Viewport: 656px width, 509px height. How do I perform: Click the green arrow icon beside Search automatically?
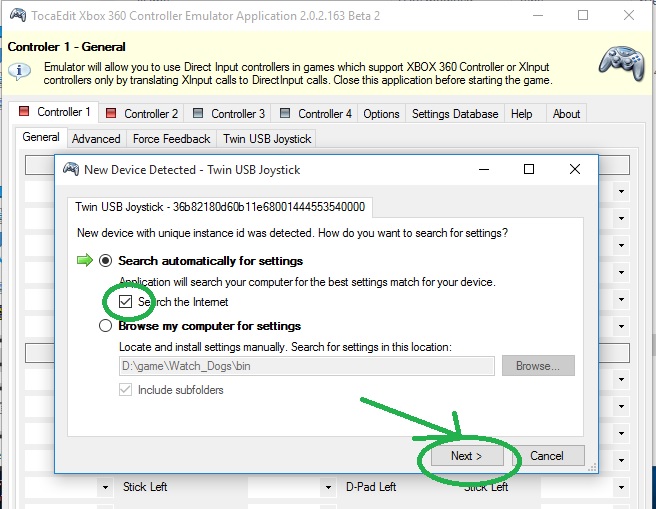tap(85, 261)
